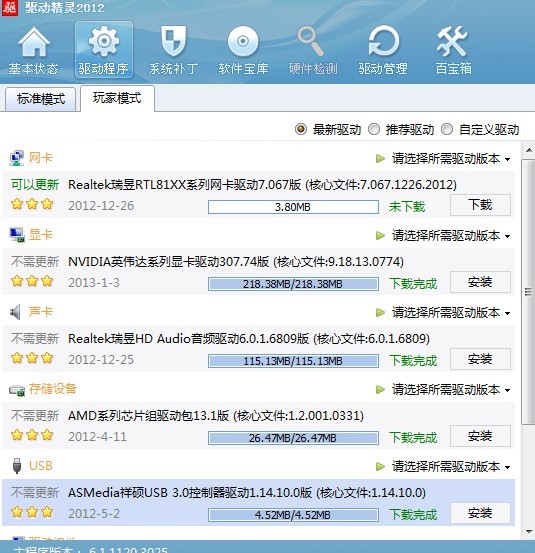Select the 推荐驱动 radio button
The height and width of the screenshot is (553, 535).
374,129
